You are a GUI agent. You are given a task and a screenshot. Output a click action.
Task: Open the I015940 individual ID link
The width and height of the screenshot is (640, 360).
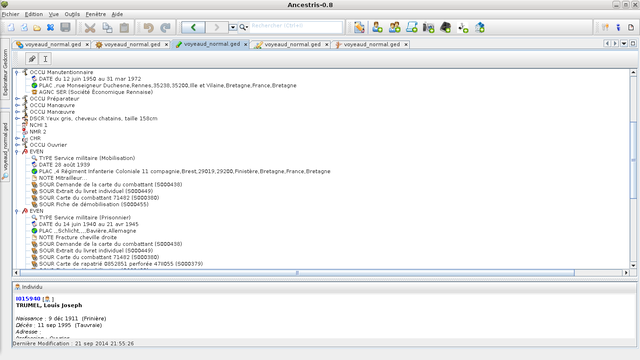pos(28,299)
